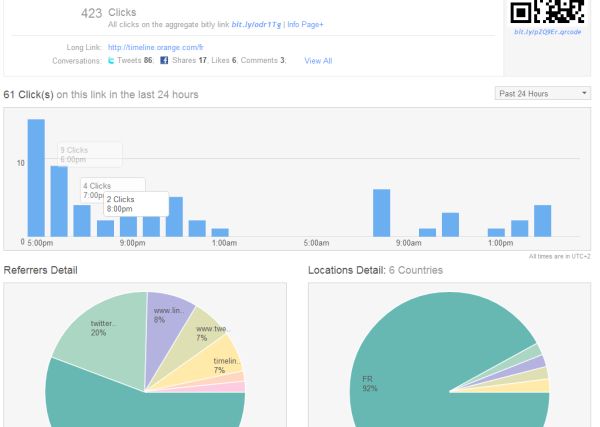This screenshot has height=427, width=600.
Task: Click View All conversations link
Action: [318, 60]
